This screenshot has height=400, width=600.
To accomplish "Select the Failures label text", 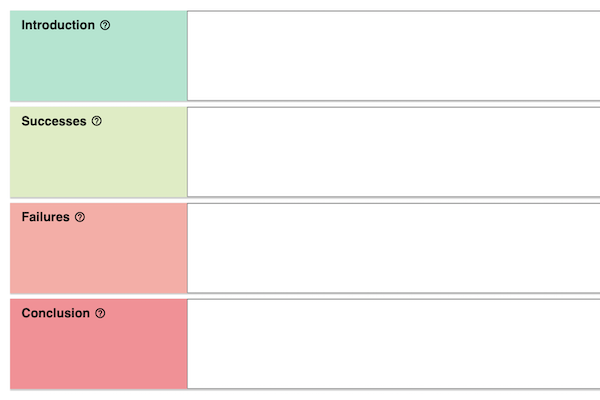I will click(45, 217).
